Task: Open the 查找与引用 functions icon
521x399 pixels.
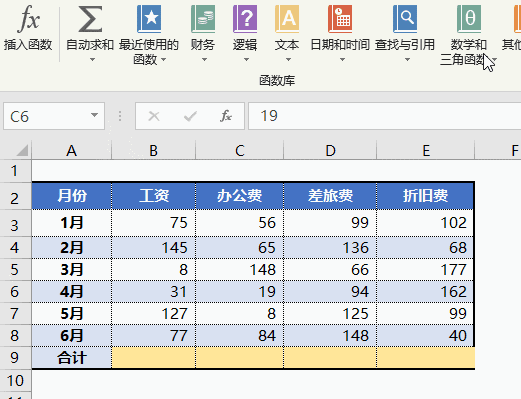Action: pyautogui.click(x=405, y=19)
